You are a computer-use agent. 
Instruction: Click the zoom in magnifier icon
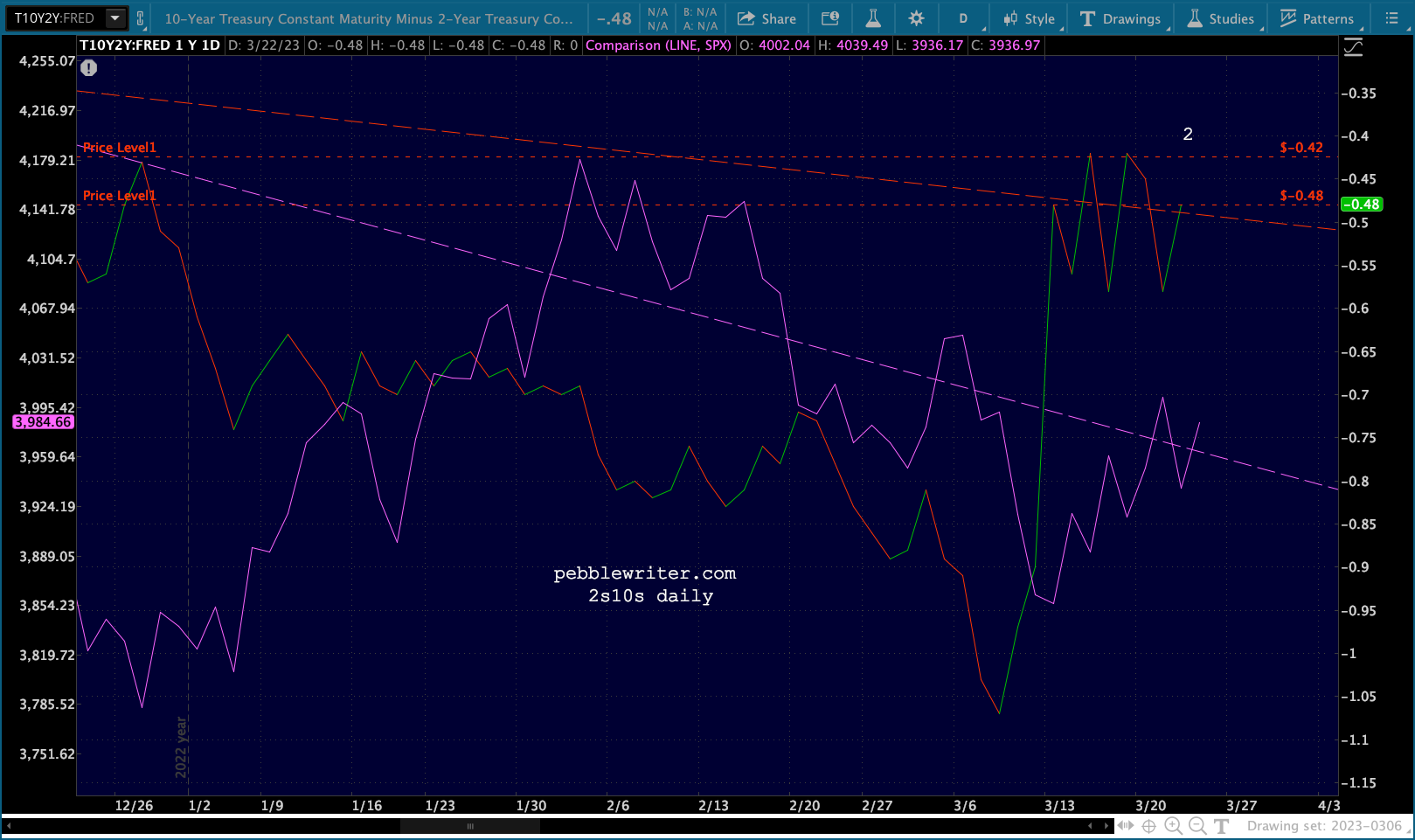pyautogui.click(x=1173, y=826)
